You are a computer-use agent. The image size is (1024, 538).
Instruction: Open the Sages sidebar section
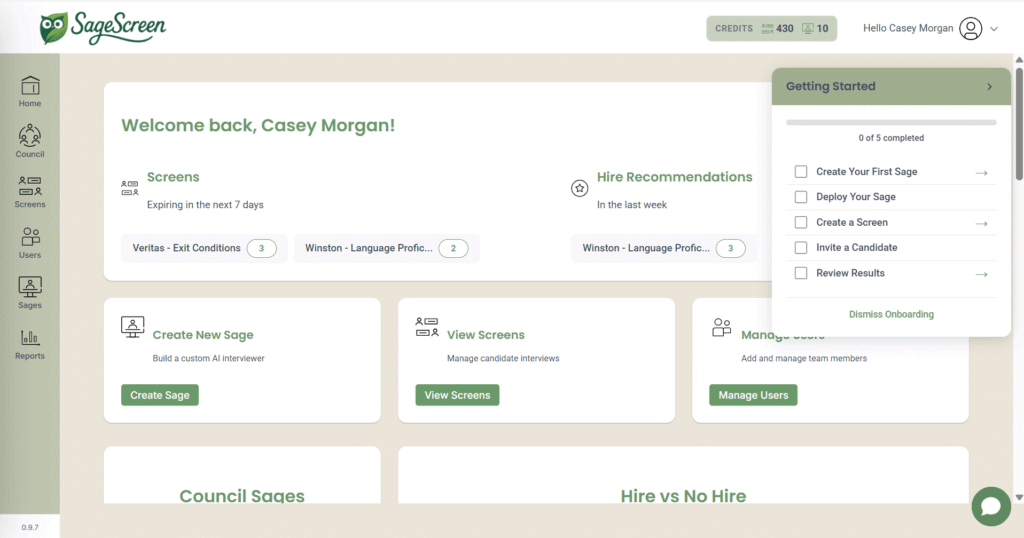coord(30,293)
